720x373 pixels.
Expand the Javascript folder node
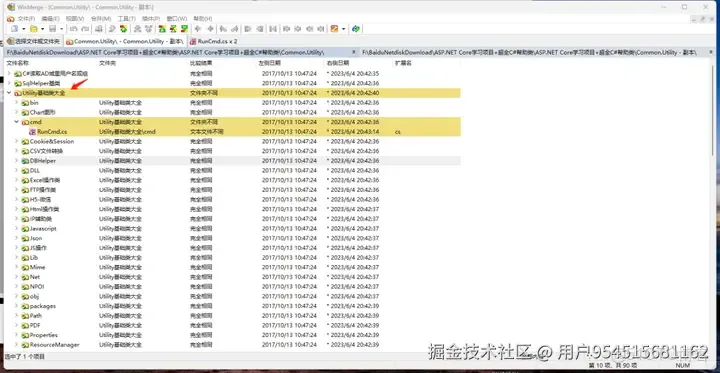click(17, 228)
